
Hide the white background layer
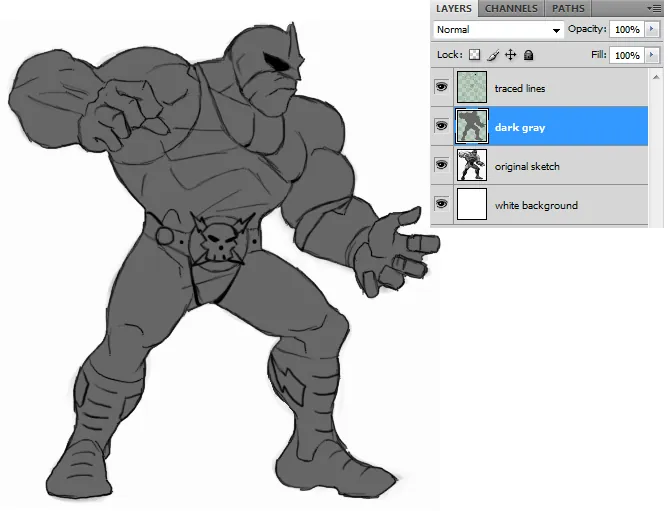441,204
